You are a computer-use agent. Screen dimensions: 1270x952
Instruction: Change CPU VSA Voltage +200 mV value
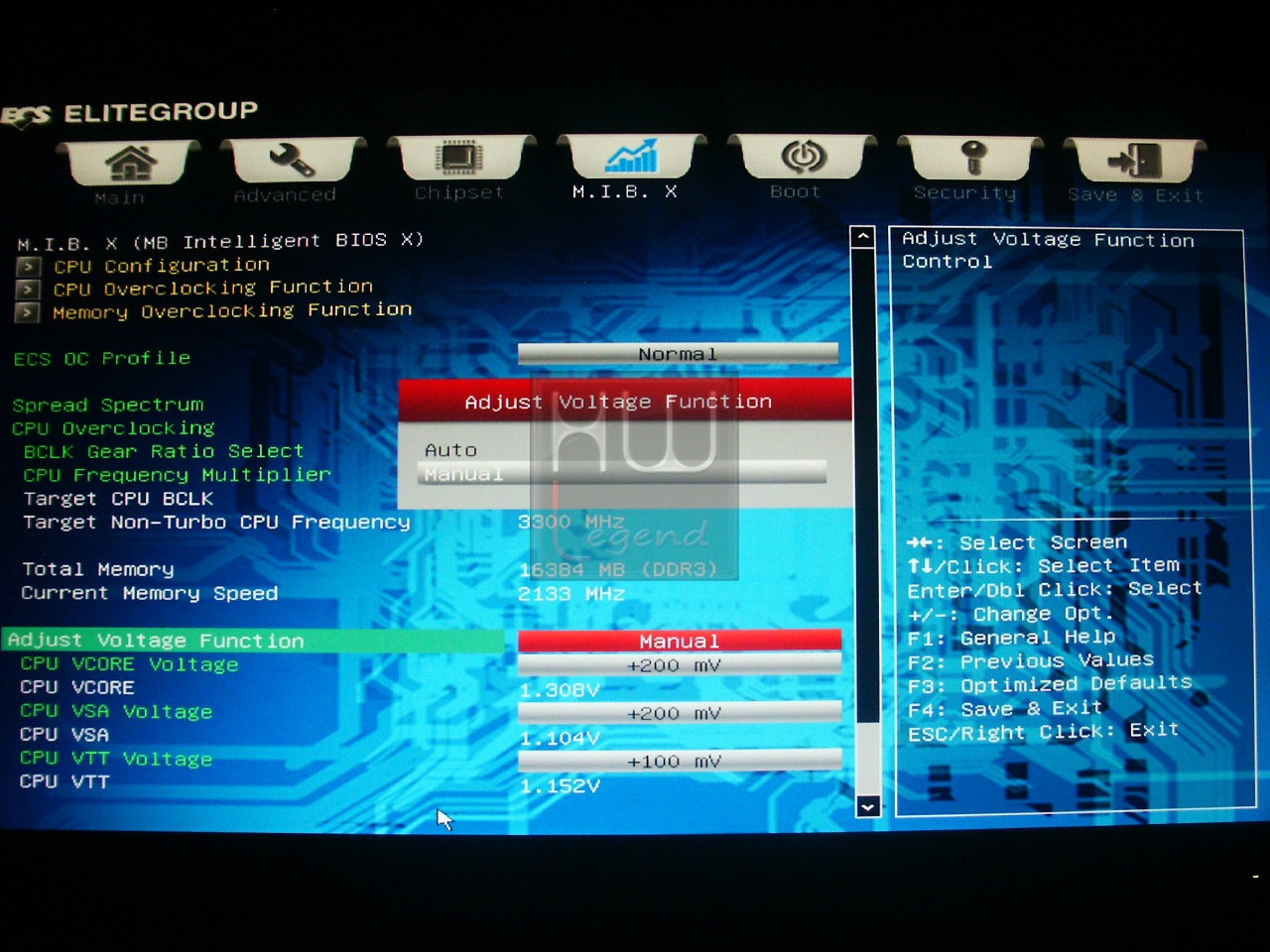click(680, 712)
